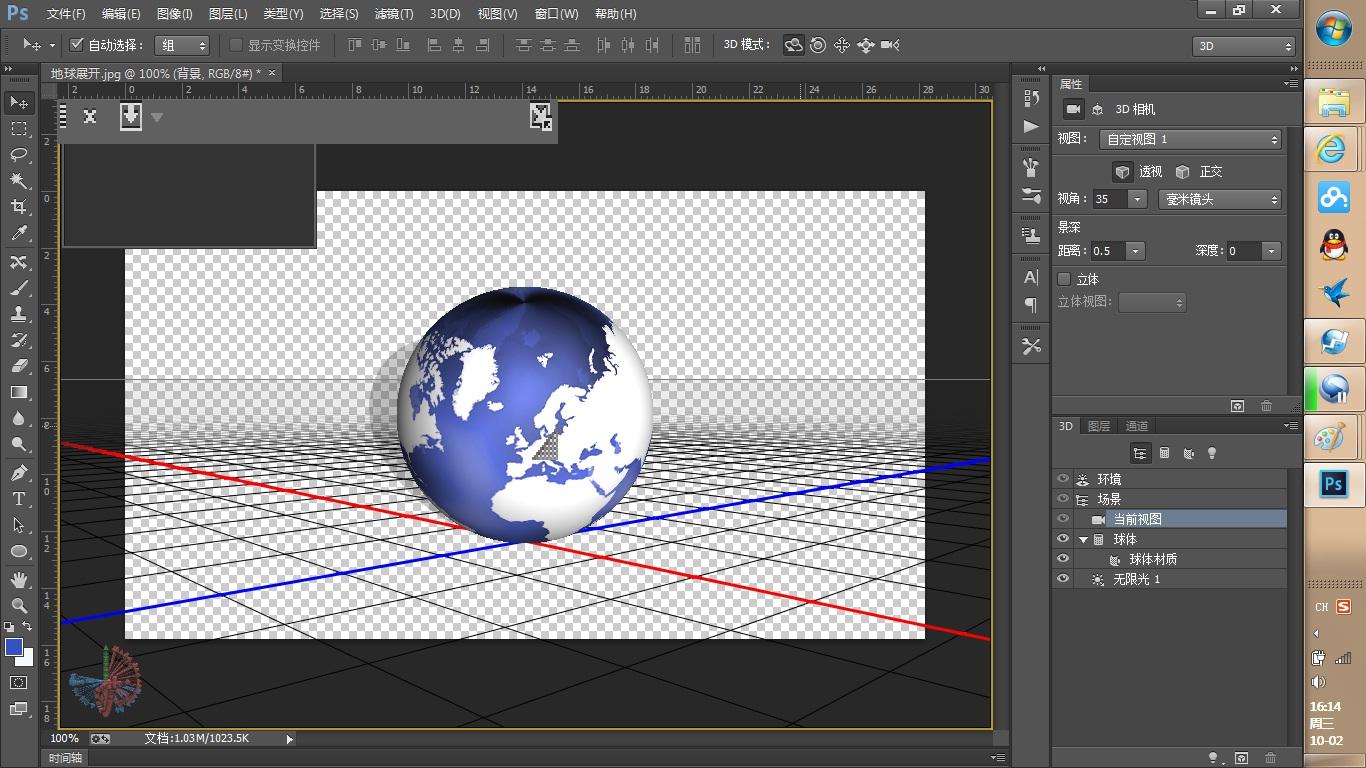Select the Zoom tool

click(x=19, y=606)
